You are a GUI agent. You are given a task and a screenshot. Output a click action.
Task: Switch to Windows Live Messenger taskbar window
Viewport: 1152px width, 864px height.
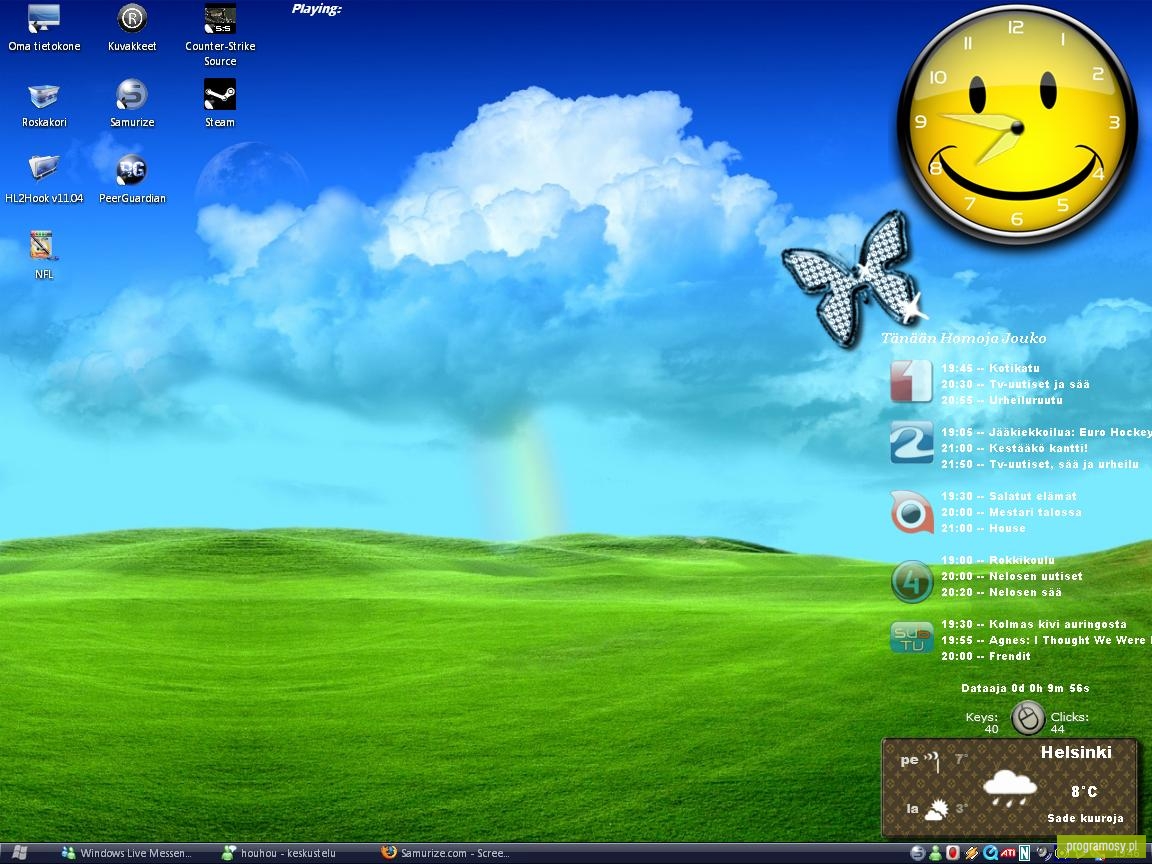[x=126, y=853]
